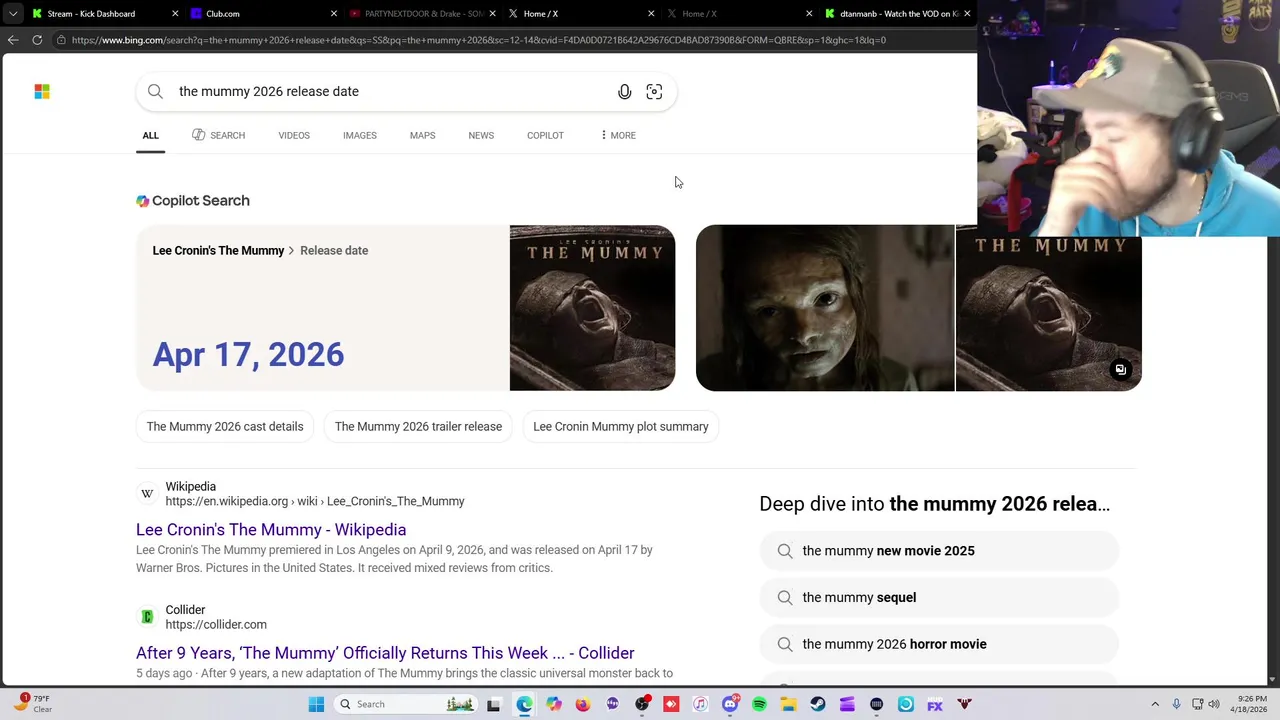Select the ALL results tab
1280x720 pixels.
tap(150, 135)
